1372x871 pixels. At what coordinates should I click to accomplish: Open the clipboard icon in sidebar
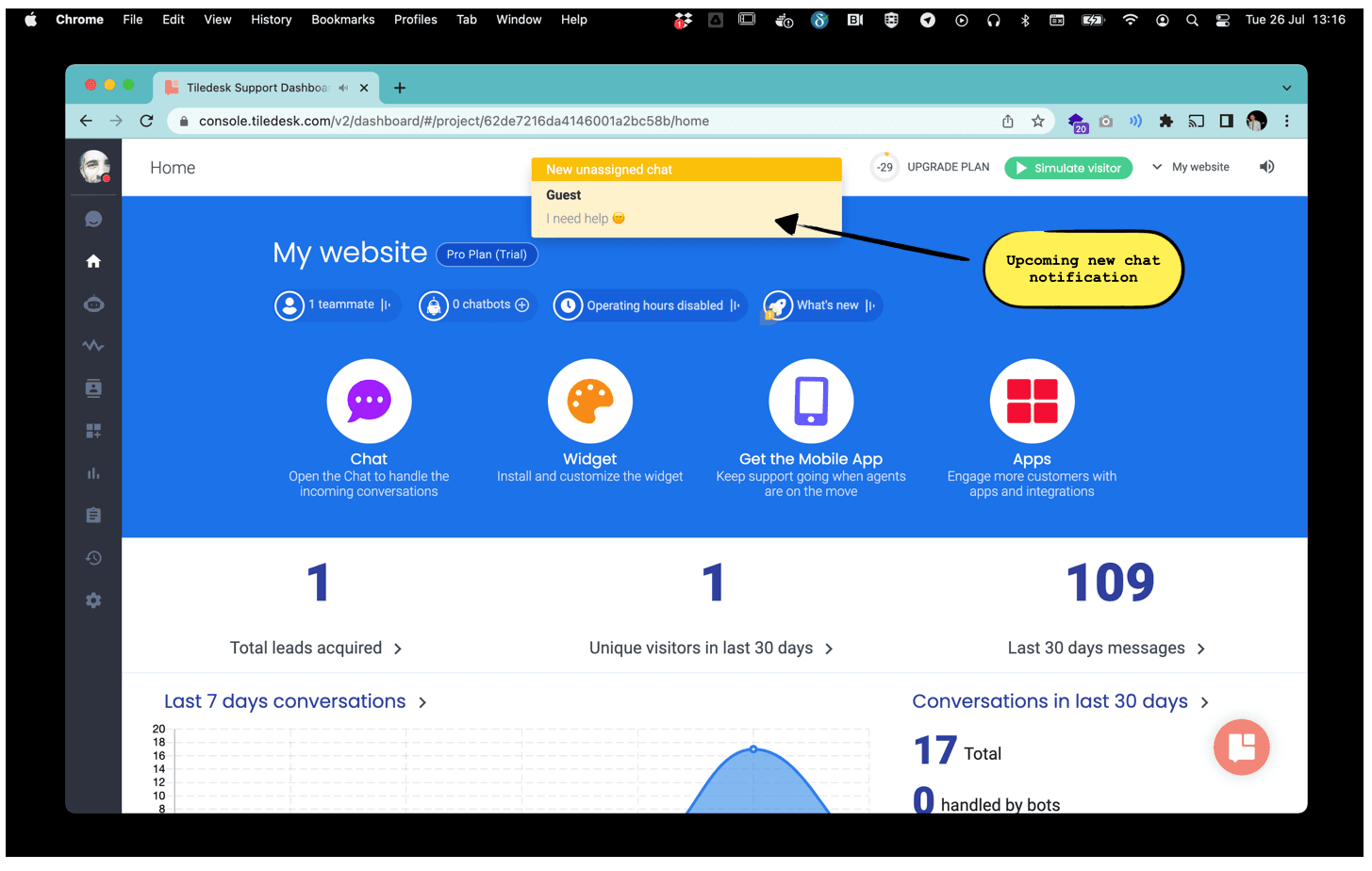coord(93,516)
